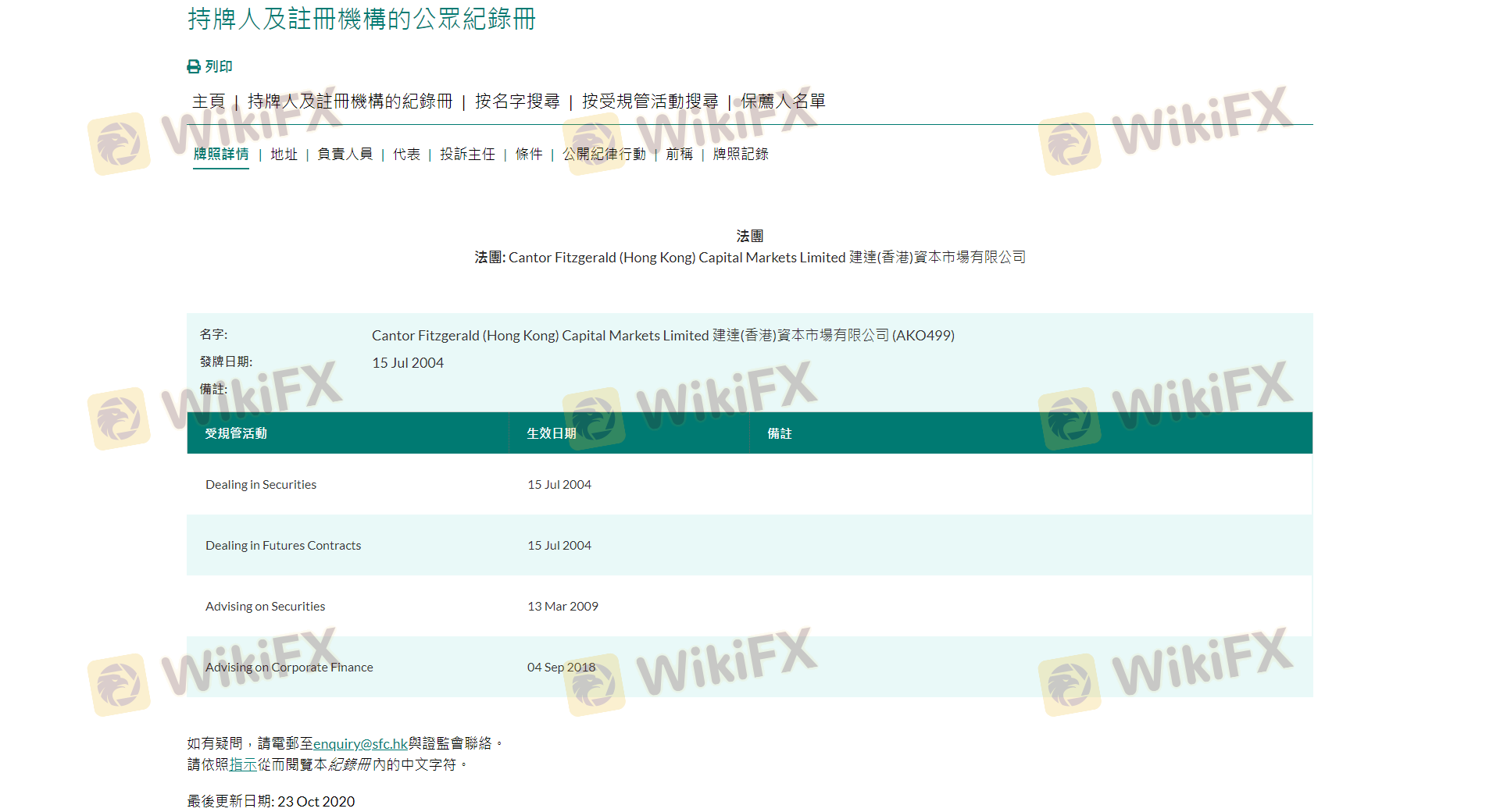Click the 持牌人及註冊機構的公眾紀錄冊 page heading
The width and height of the screenshot is (1500, 812).
click(x=362, y=19)
